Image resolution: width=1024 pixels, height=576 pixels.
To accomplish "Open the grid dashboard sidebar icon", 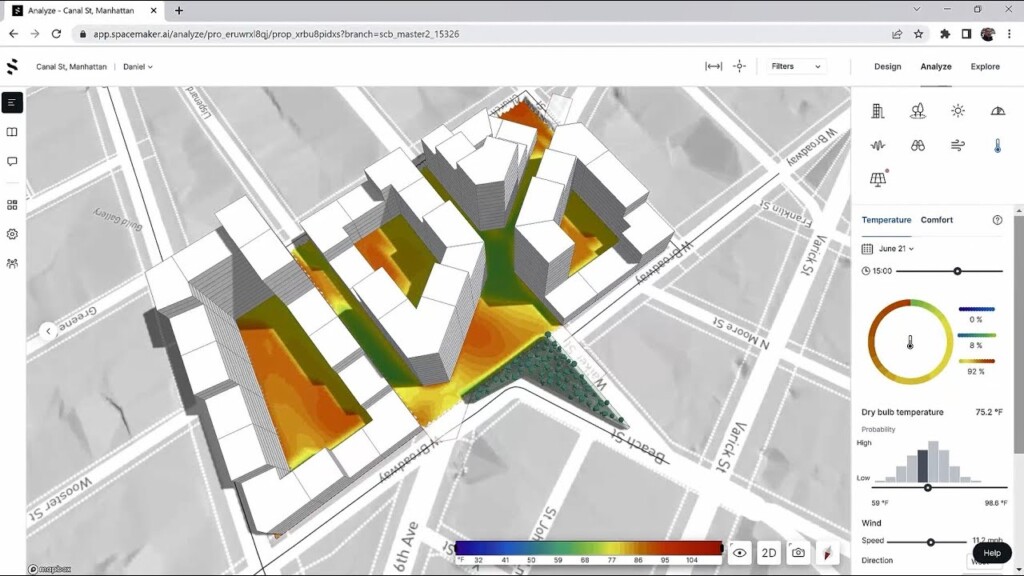I will tap(12, 204).
